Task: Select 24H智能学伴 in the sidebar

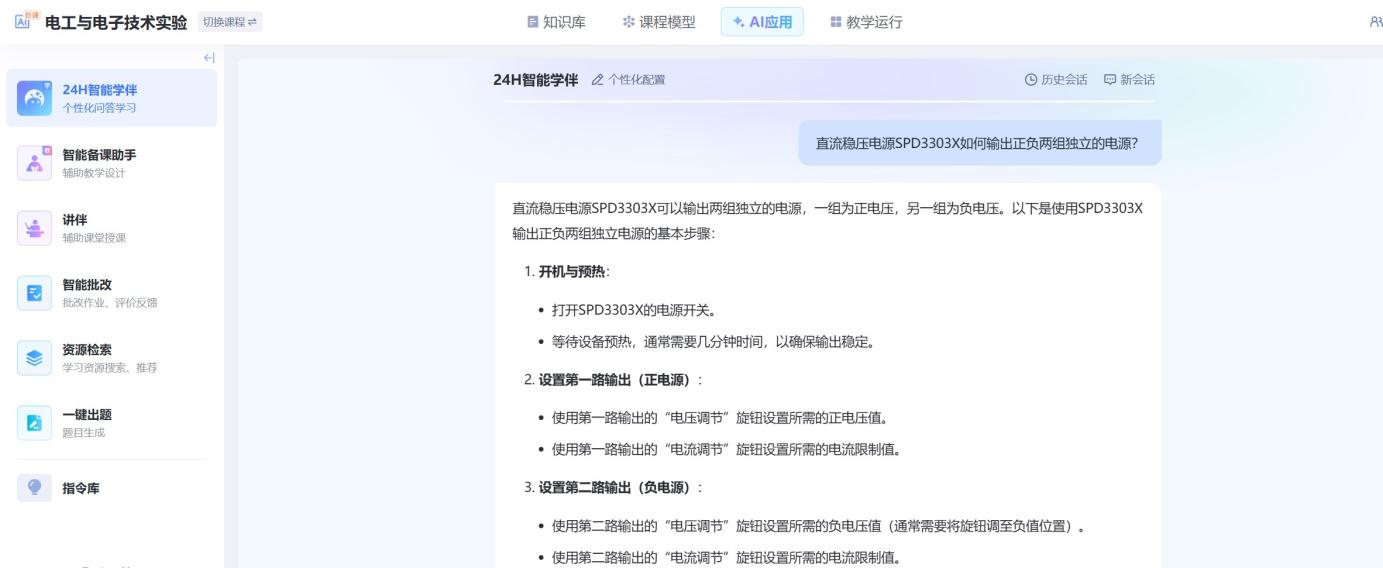Action: point(111,98)
